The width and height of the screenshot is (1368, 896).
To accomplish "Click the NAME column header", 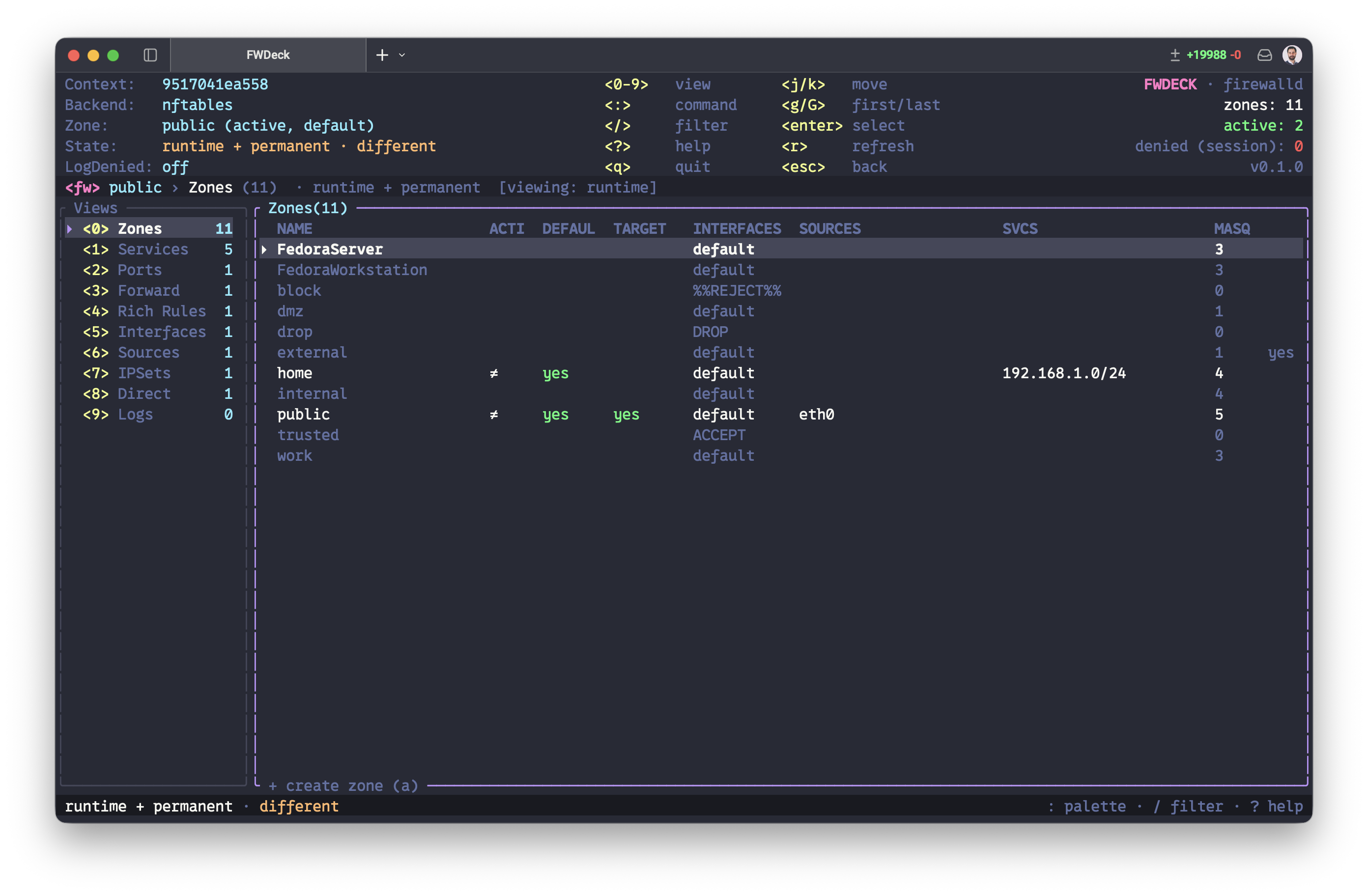I will (x=294, y=229).
